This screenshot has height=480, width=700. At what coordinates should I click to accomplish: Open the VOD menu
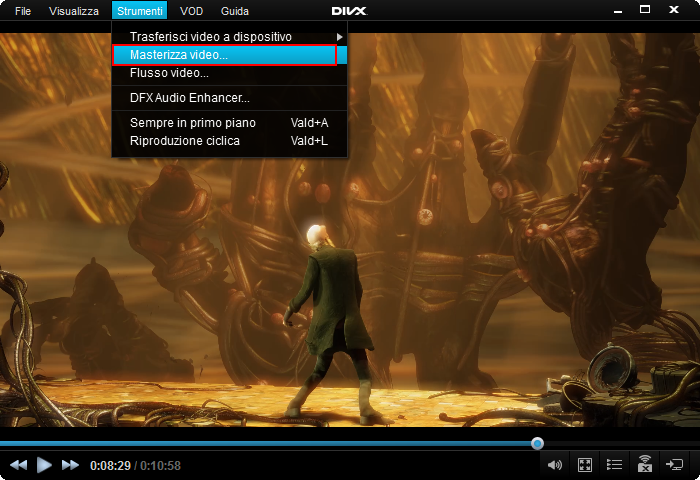click(192, 11)
